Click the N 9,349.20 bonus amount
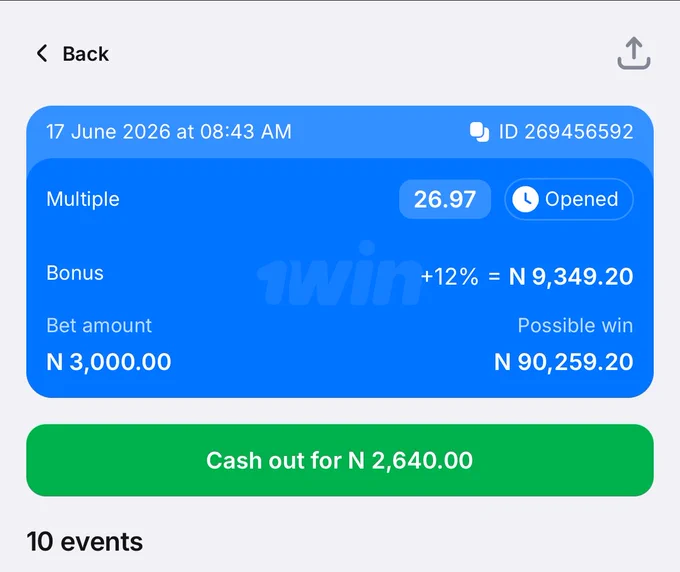680x572 pixels. [x=571, y=277]
